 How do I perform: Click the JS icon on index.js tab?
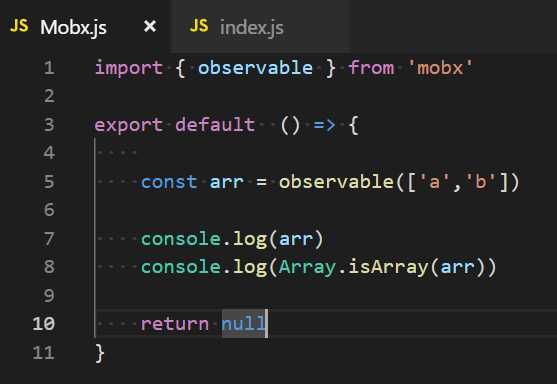199,26
